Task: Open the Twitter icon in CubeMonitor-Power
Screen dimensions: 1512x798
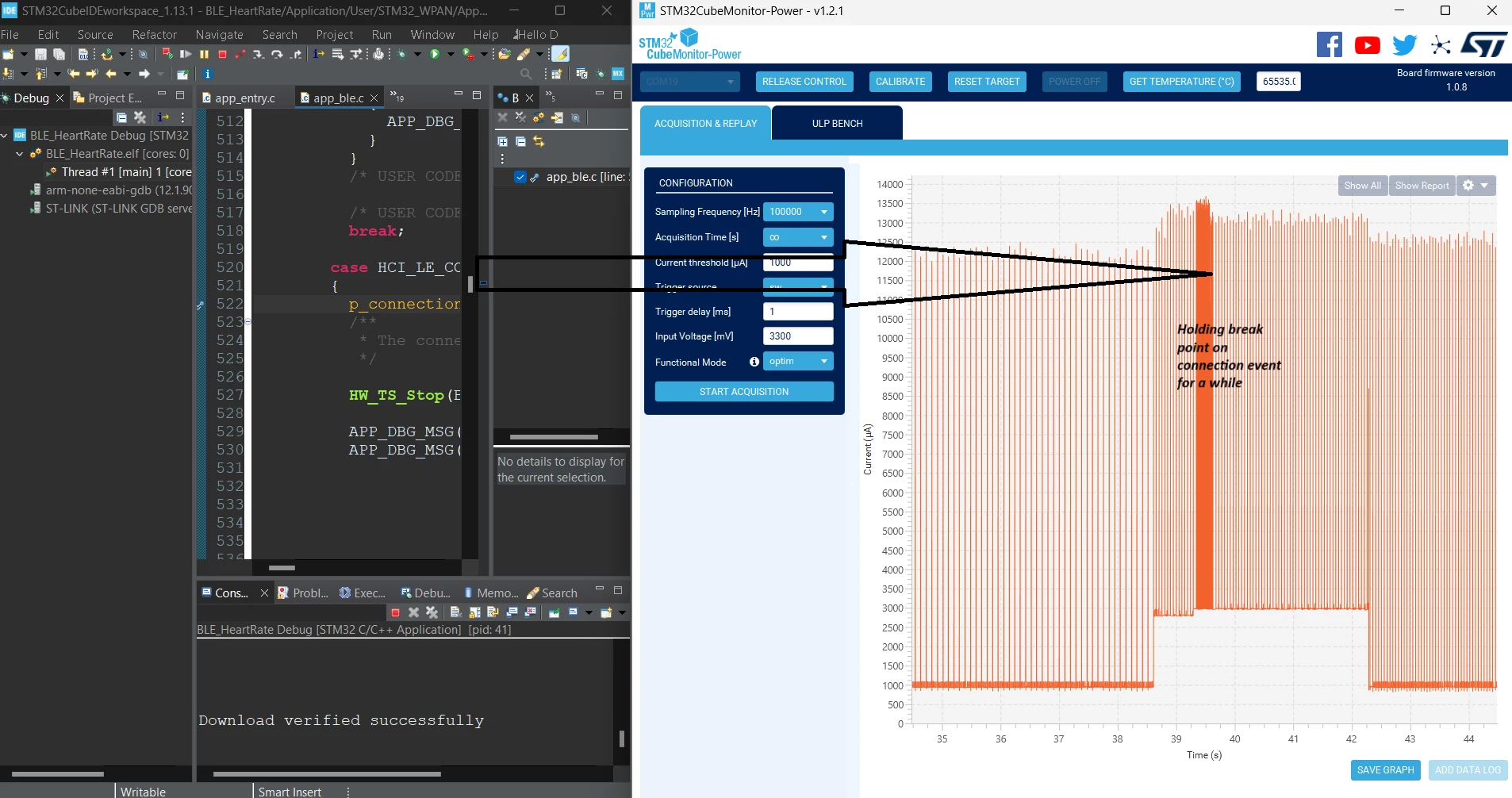Action: (x=1404, y=45)
